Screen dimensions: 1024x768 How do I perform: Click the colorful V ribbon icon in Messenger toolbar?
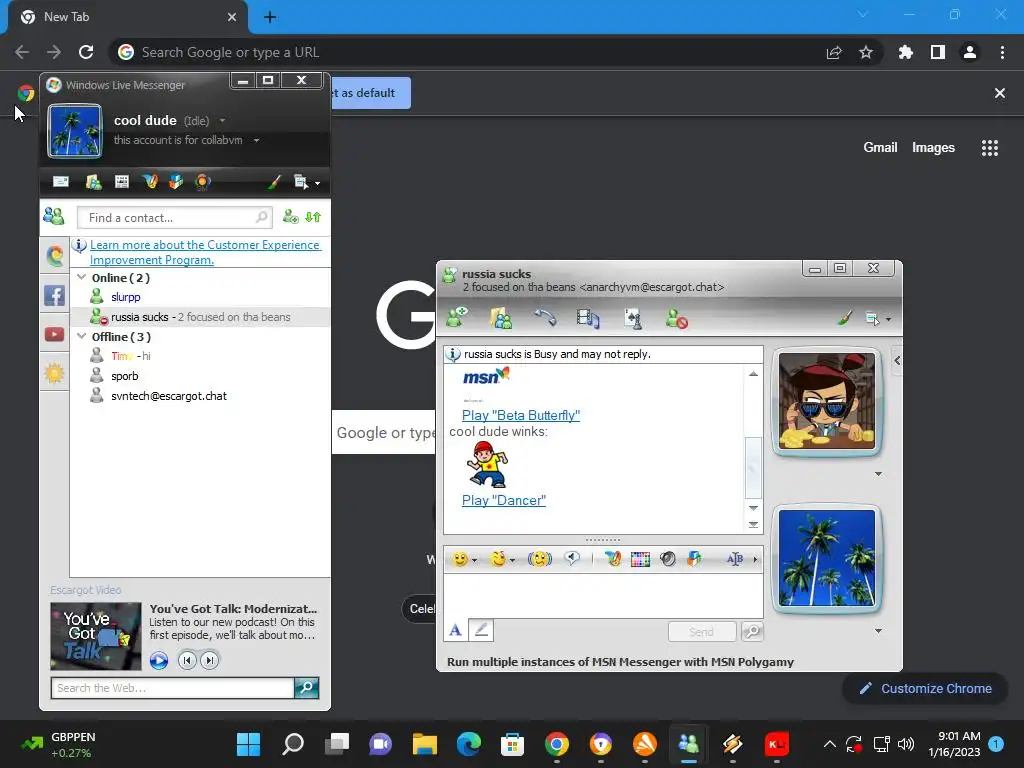tap(150, 182)
